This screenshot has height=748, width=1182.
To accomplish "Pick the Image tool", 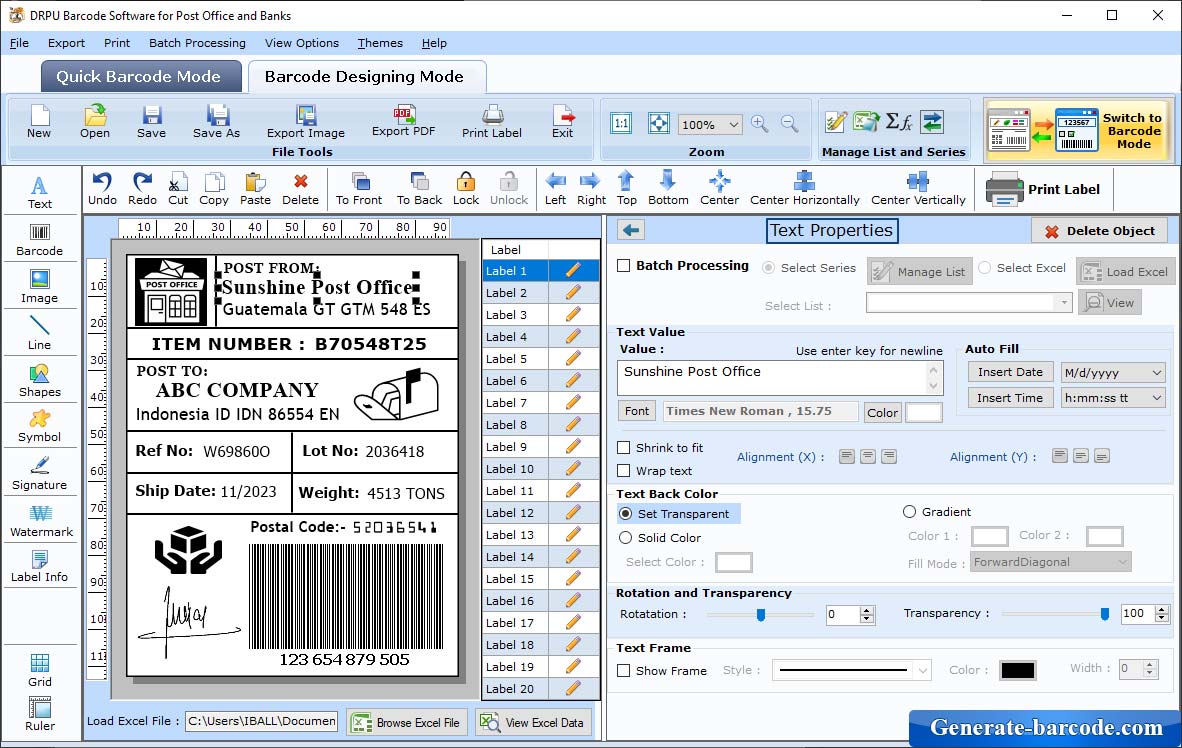I will click(39, 287).
